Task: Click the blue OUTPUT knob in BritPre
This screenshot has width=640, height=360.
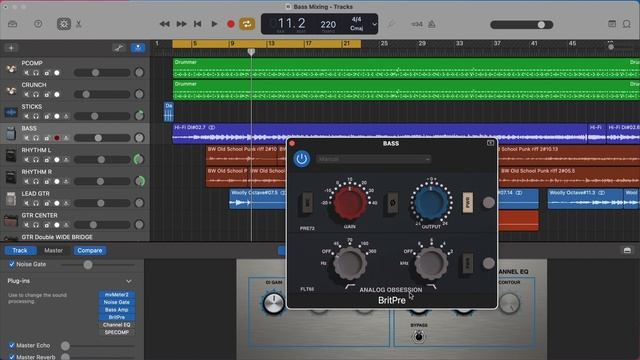Action: 431,202
